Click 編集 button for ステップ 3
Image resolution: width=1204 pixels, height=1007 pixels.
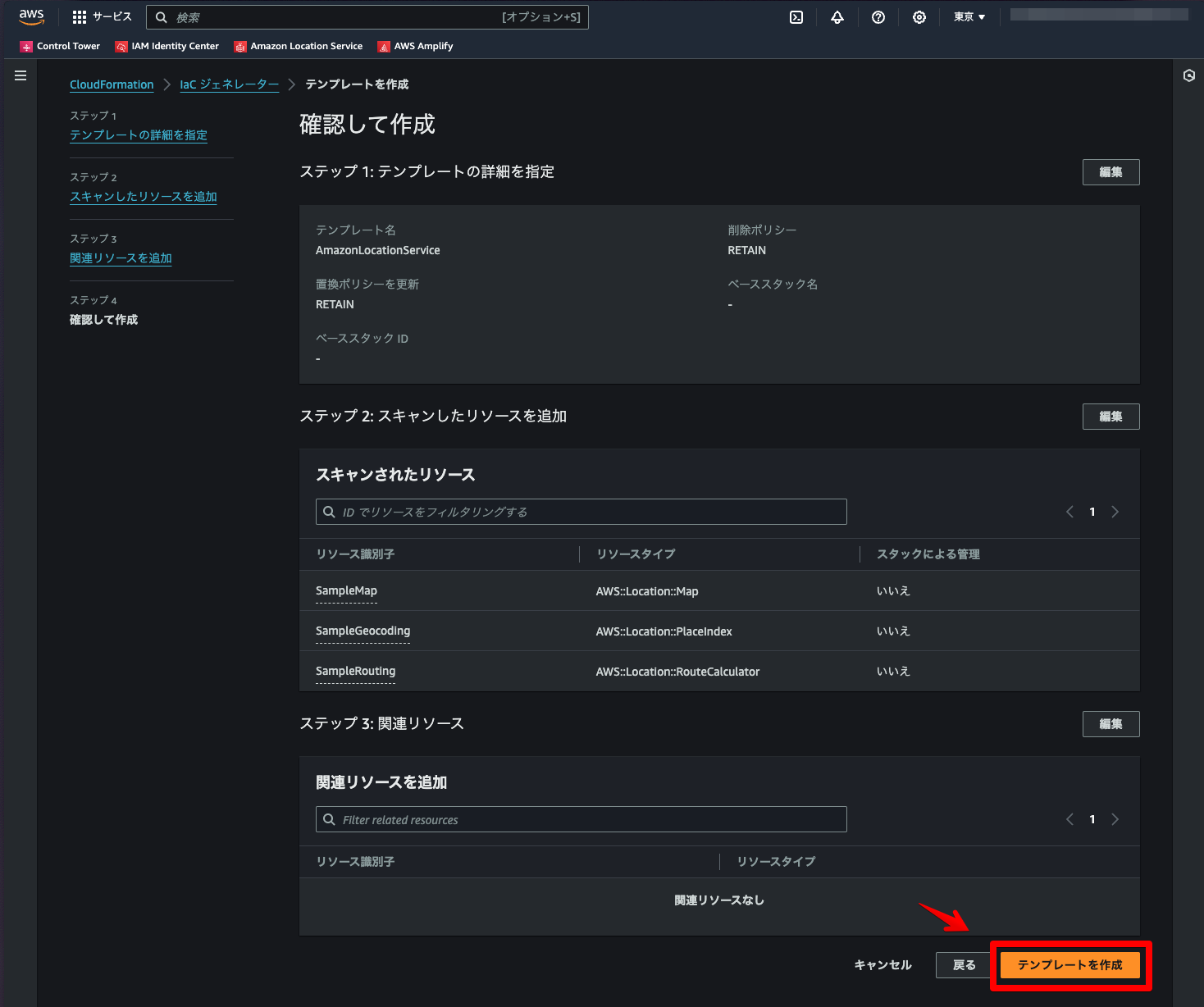click(x=1111, y=724)
